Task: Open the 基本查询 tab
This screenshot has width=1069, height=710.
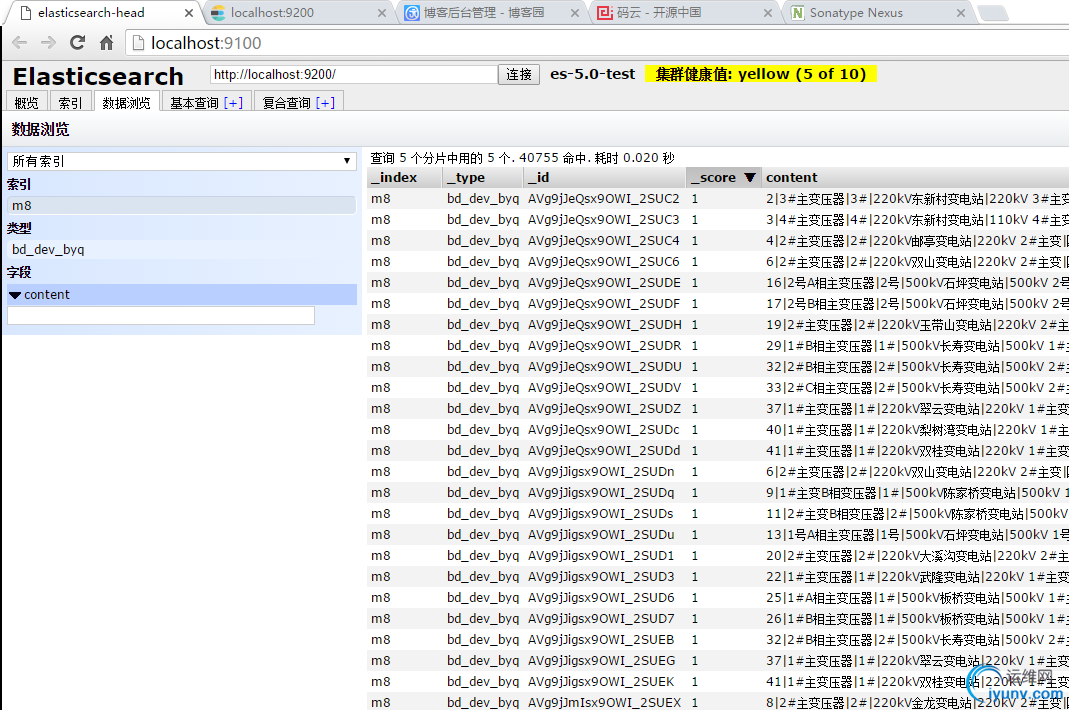Action: pyautogui.click(x=194, y=103)
